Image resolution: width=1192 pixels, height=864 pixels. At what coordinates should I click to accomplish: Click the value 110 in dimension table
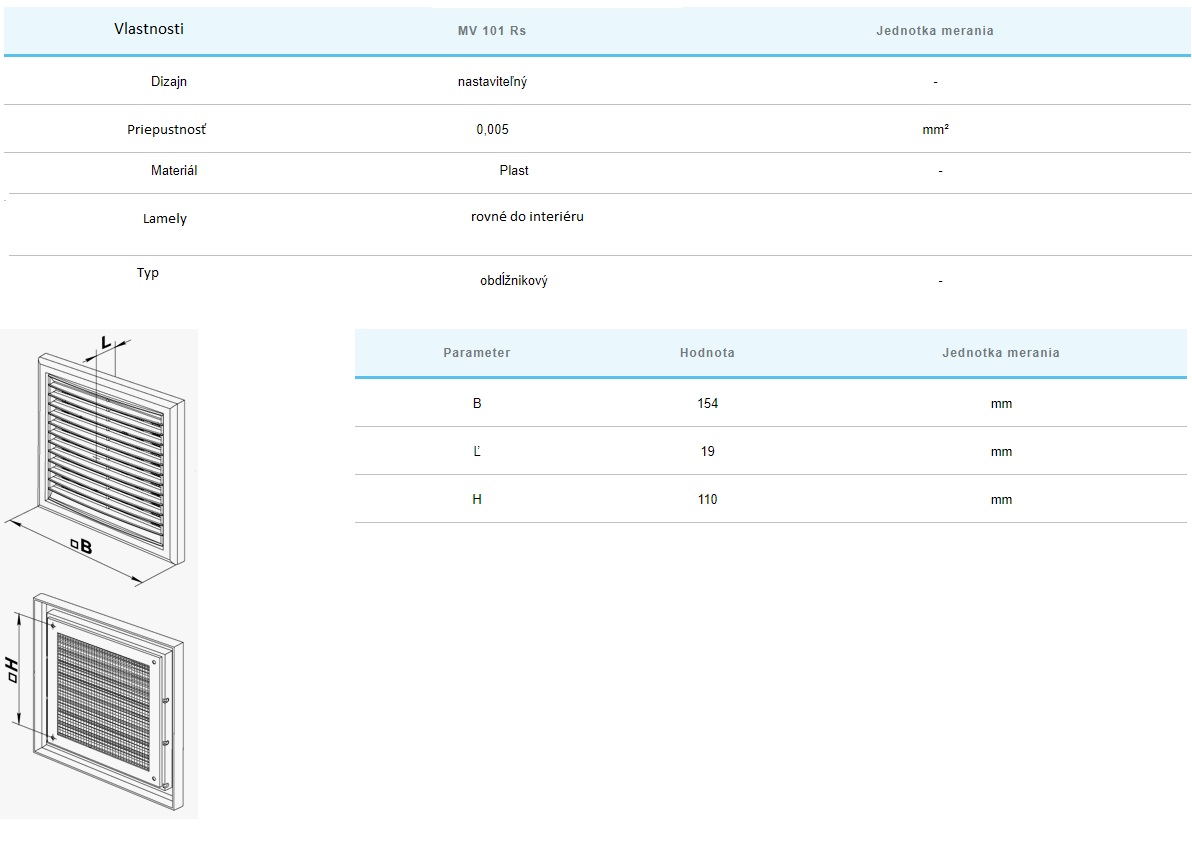[708, 500]
